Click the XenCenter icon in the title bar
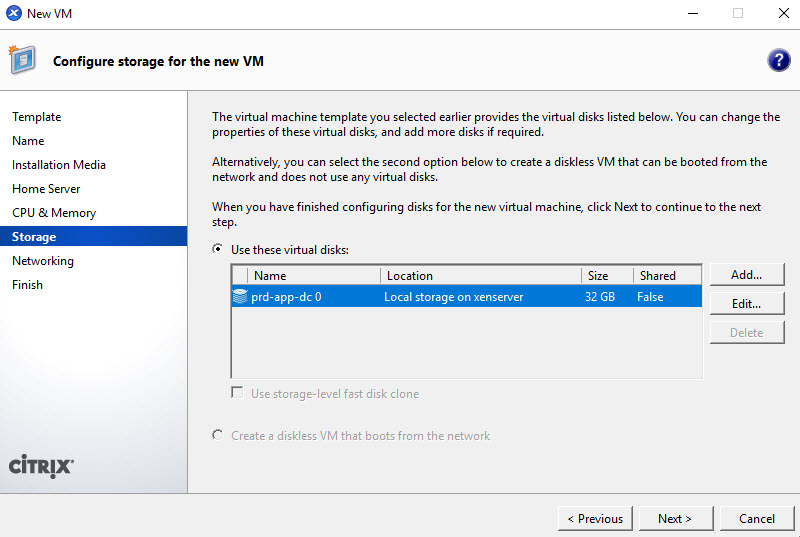The width and height of the screenshot is (800, 537). coord(13,14)
